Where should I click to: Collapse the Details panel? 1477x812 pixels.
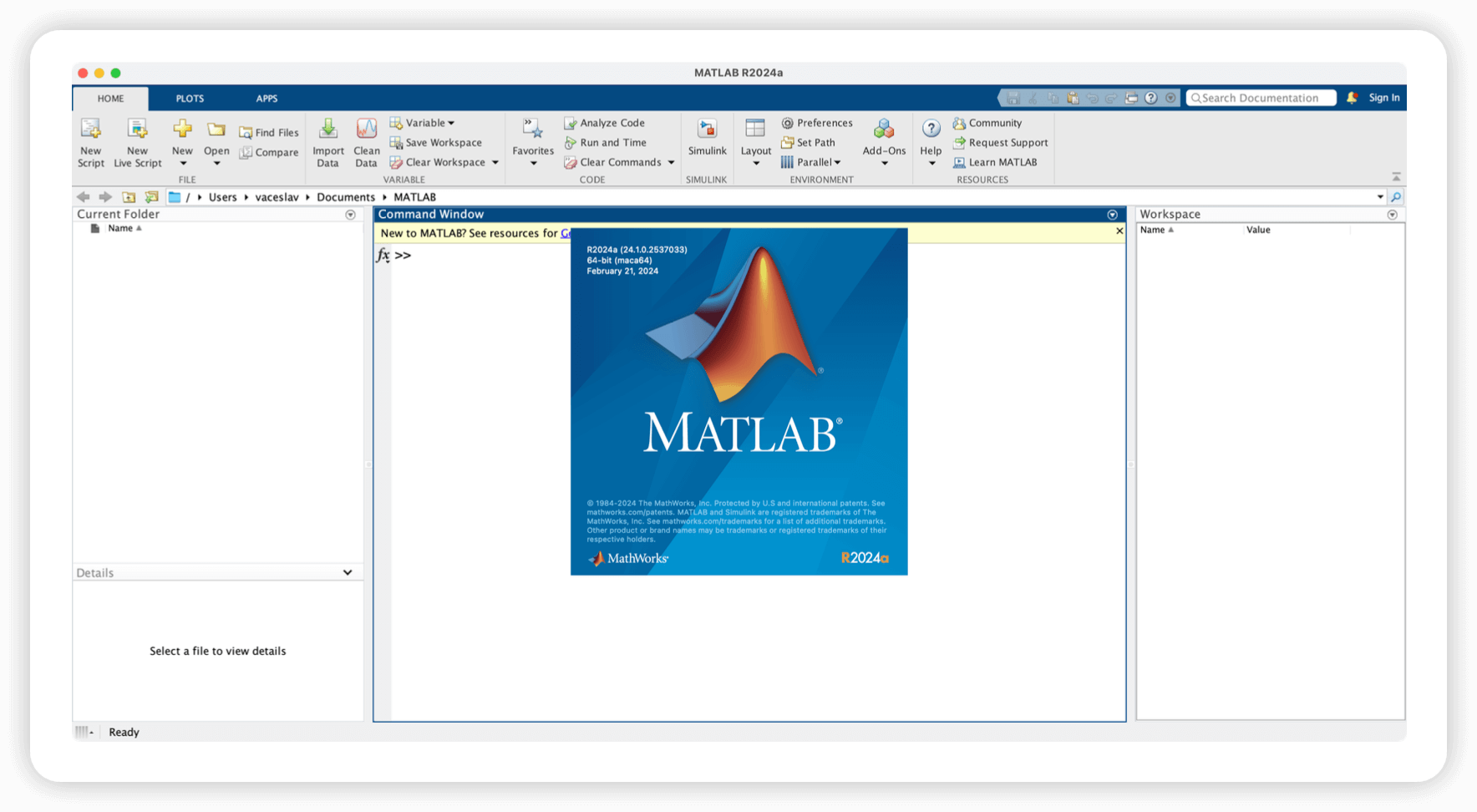pos(348,573)
